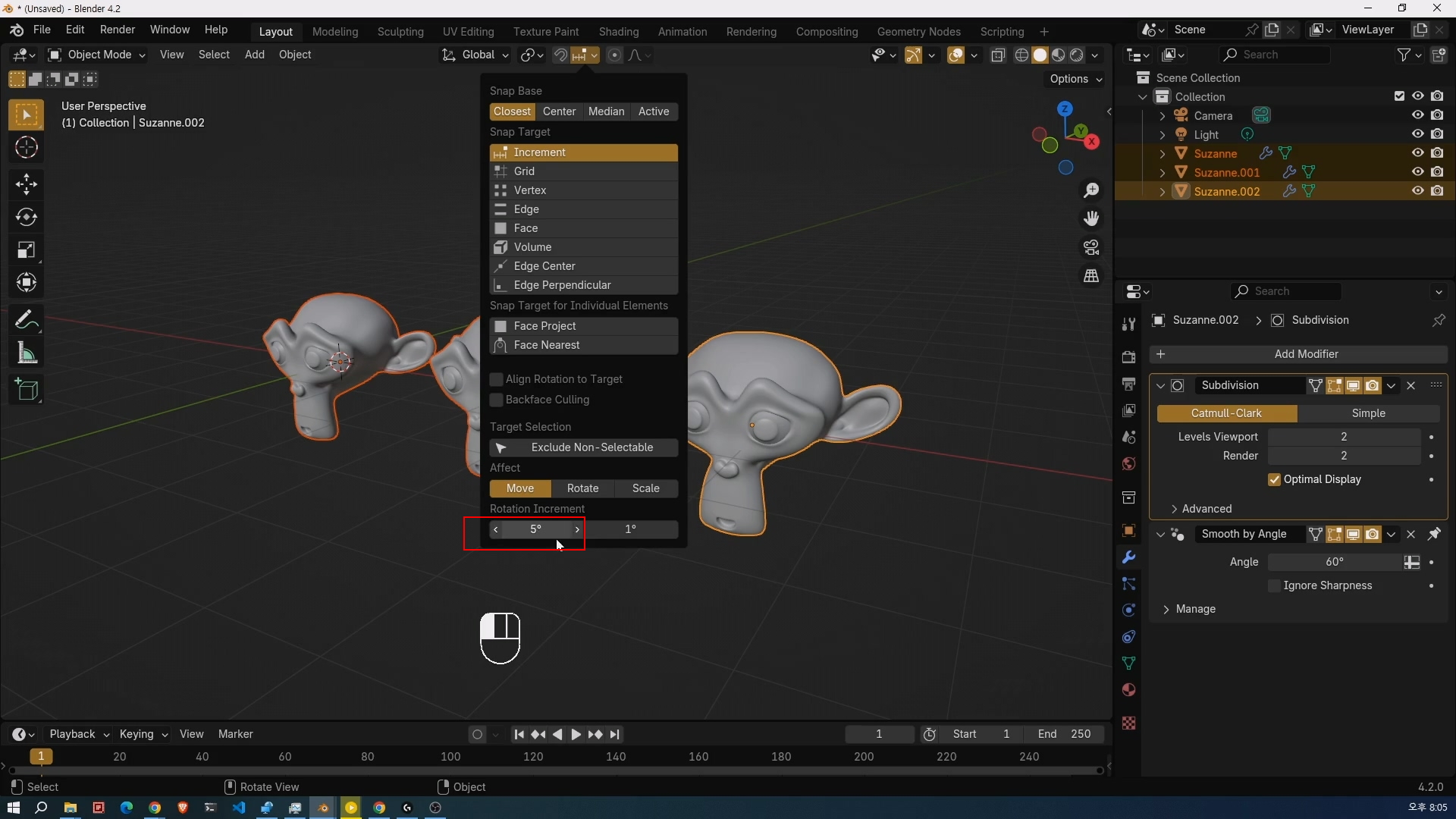Open viewport Options dropdown
Viewport: 1456px width, 819px height.
click(1075, 79)
